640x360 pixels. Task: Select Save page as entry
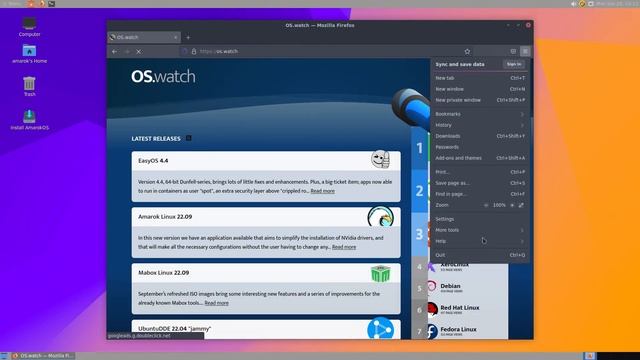[480, 183]
